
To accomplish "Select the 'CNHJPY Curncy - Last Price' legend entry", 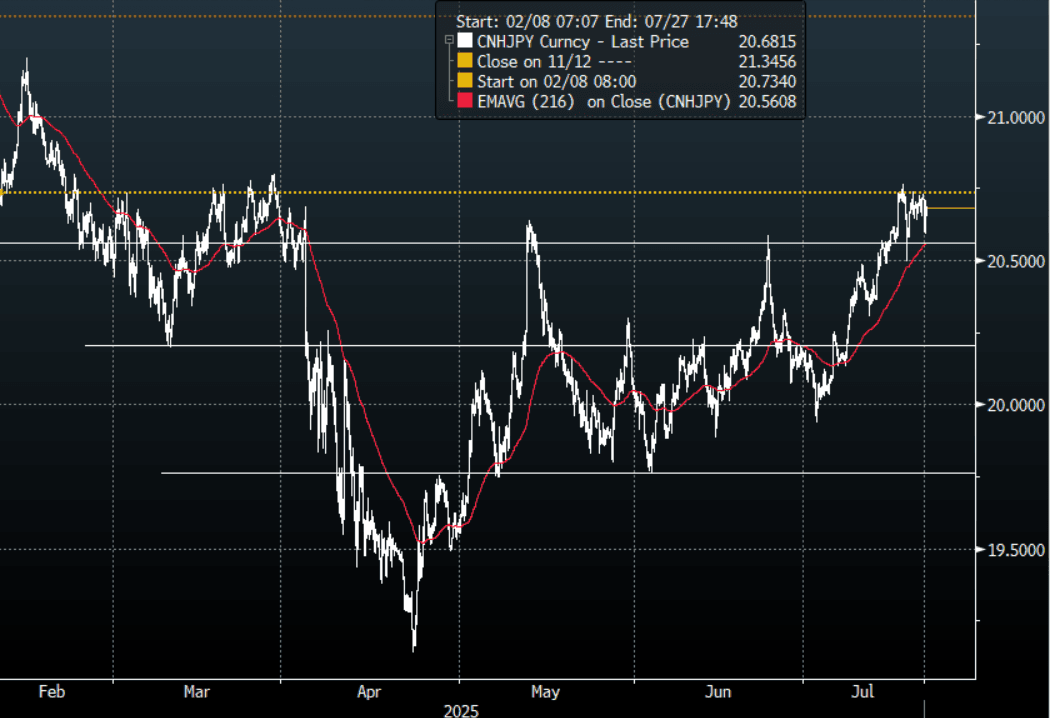I will pos(583,42).
